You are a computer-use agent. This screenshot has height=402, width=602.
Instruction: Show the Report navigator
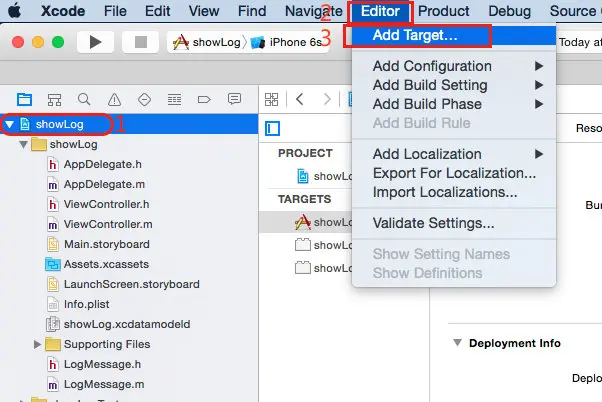(234, 99)
